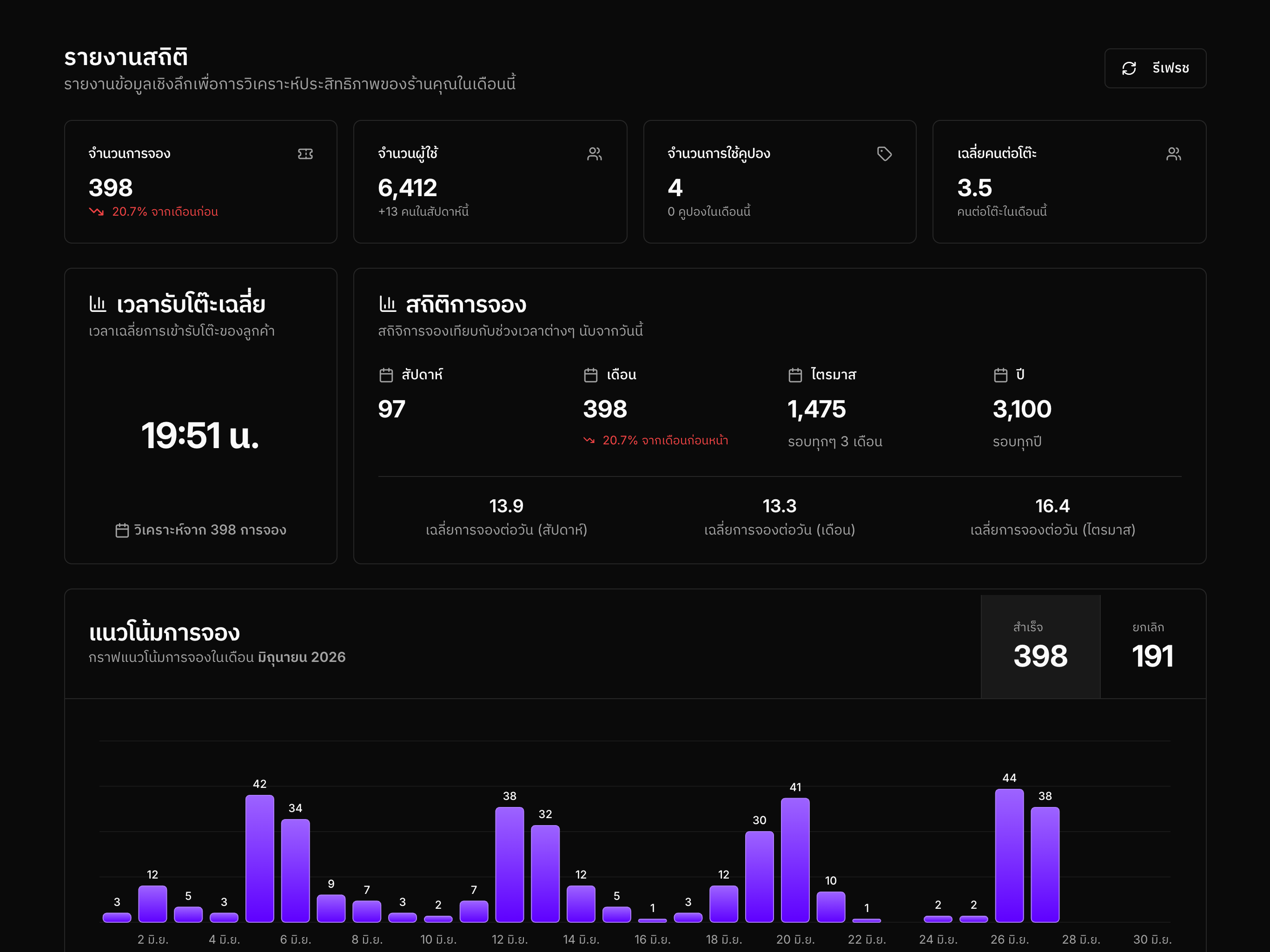
Task: Select the ยกเลิก 191 chart tab
Action: coord(1153,647)
